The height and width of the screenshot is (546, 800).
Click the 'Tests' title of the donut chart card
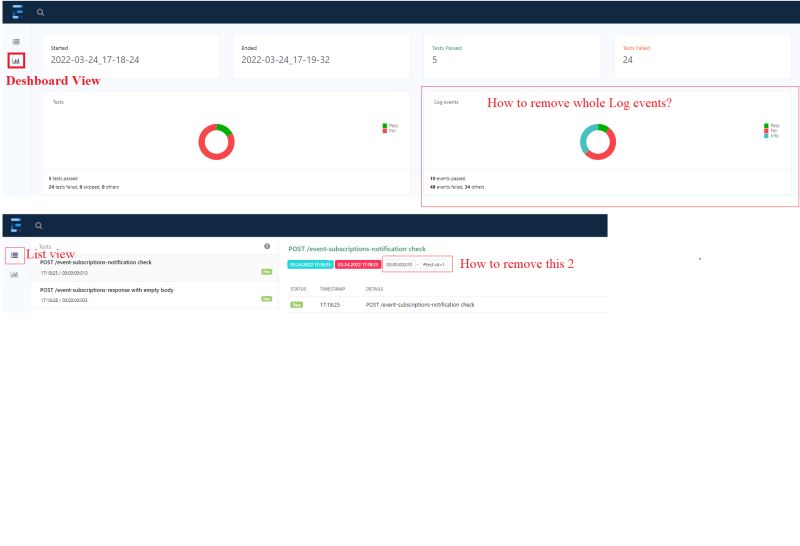tap(58, 102)
